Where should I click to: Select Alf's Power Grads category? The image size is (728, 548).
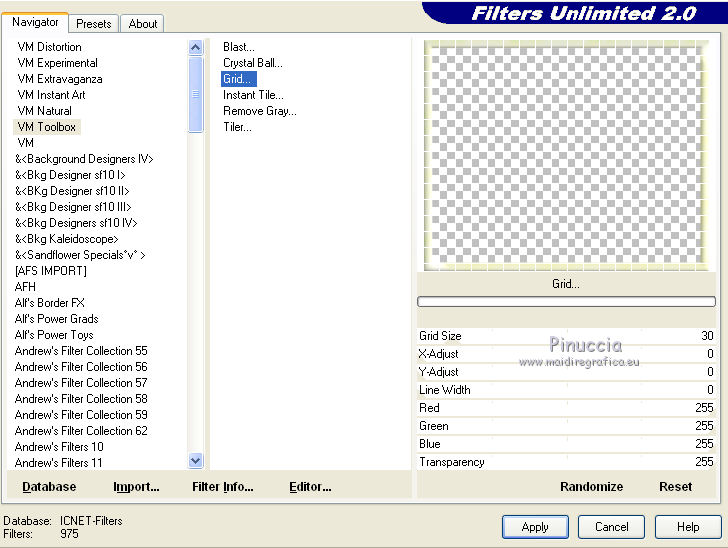[56, 319]
